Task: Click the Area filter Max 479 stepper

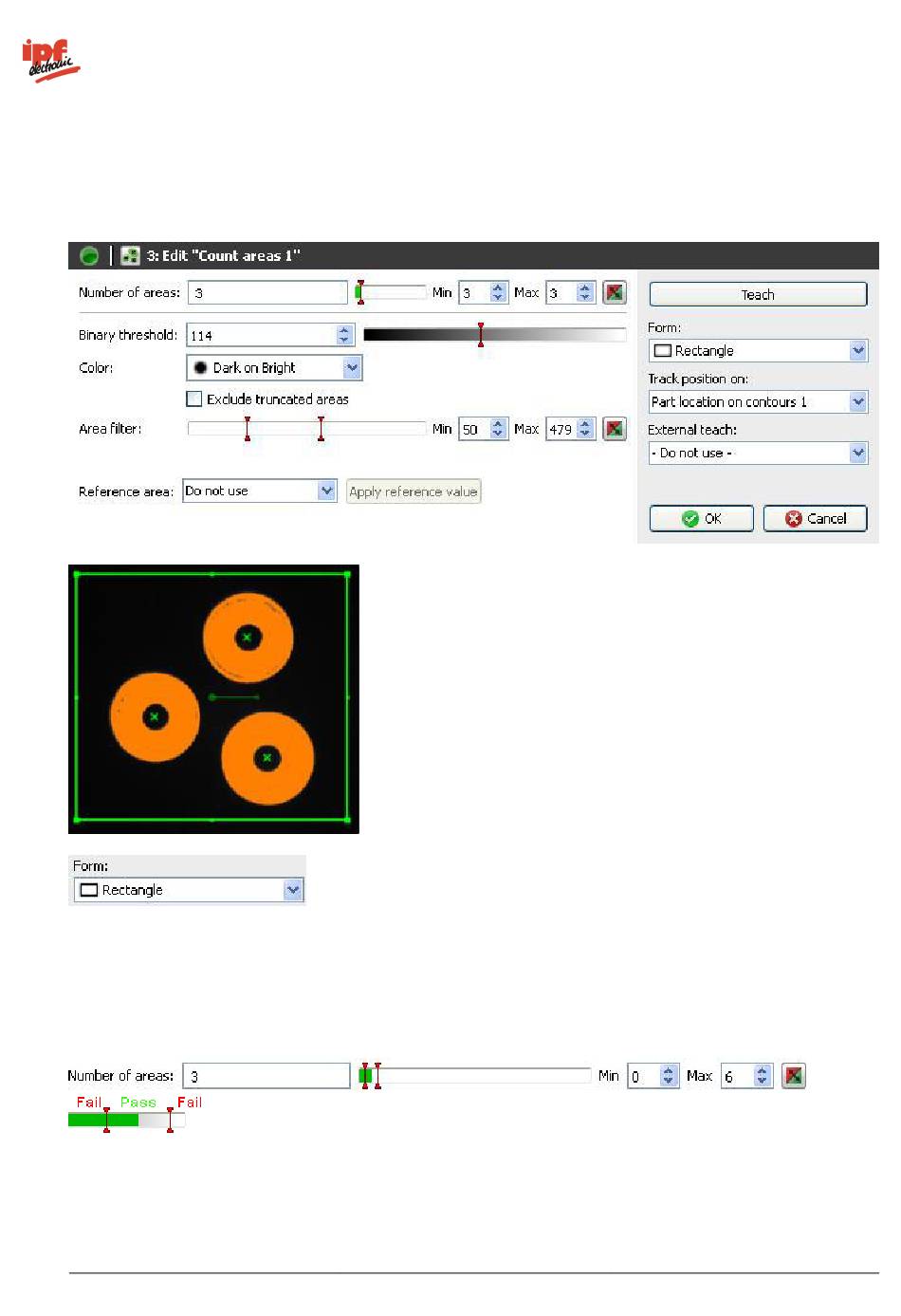Action: pyautogui.click(x=585, y=429)
